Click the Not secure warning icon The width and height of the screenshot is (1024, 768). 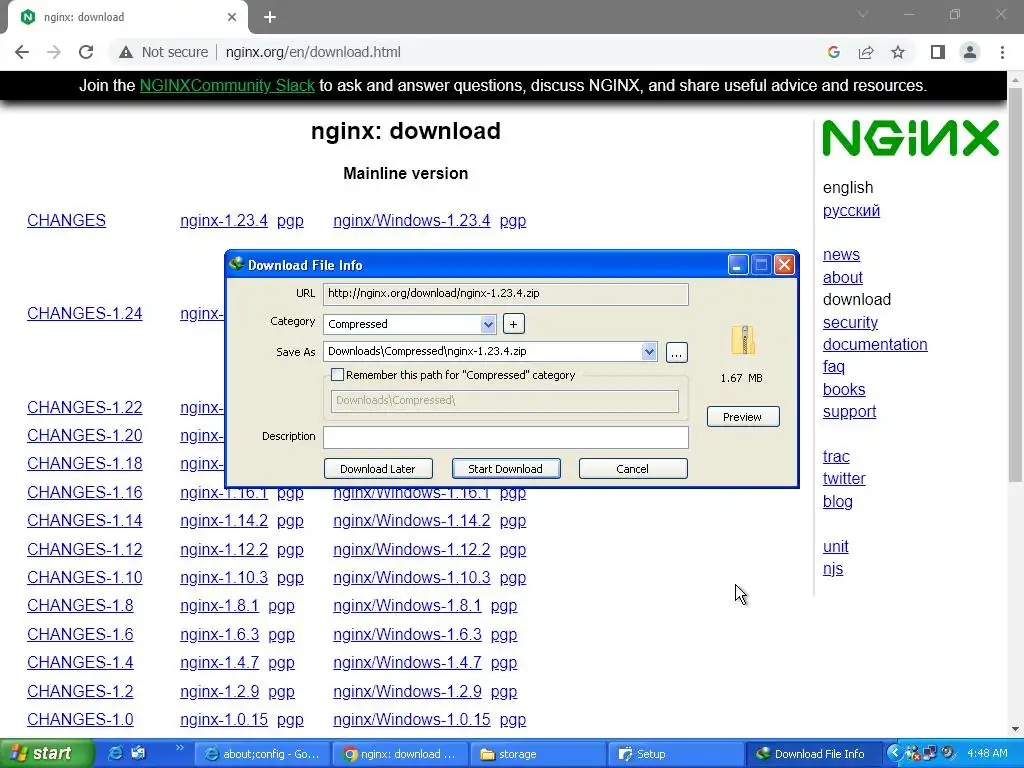pos(126,52)
